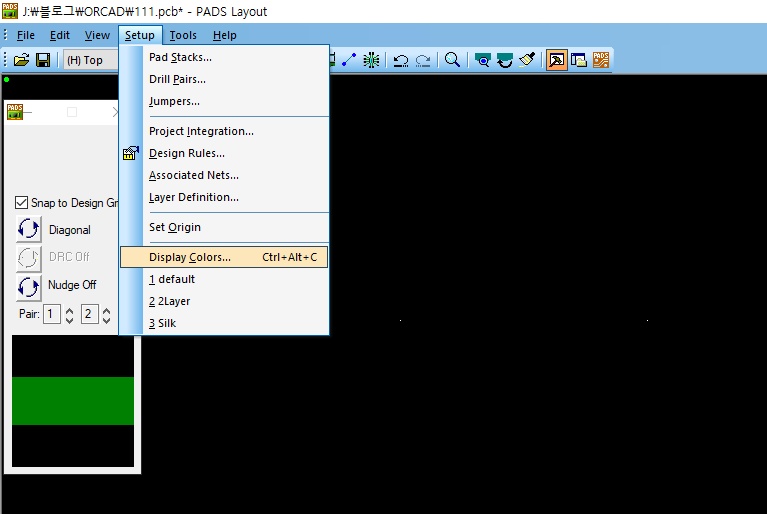Click the PADS Layout title bar icon
Image resolution: width=767 pixels, height=514 pixels.
click(x=10, y=11)
